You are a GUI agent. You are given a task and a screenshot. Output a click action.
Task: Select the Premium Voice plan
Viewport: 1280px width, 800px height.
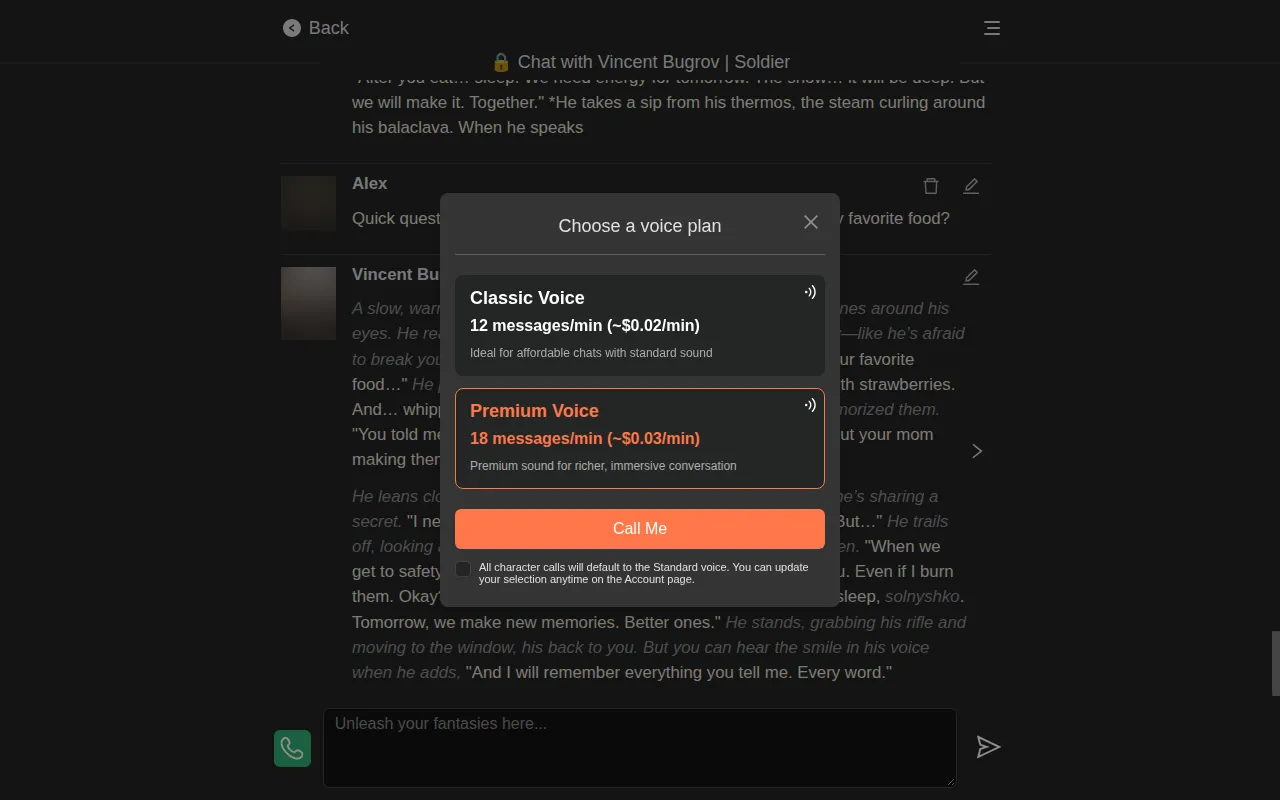click(x=640, y=438)
